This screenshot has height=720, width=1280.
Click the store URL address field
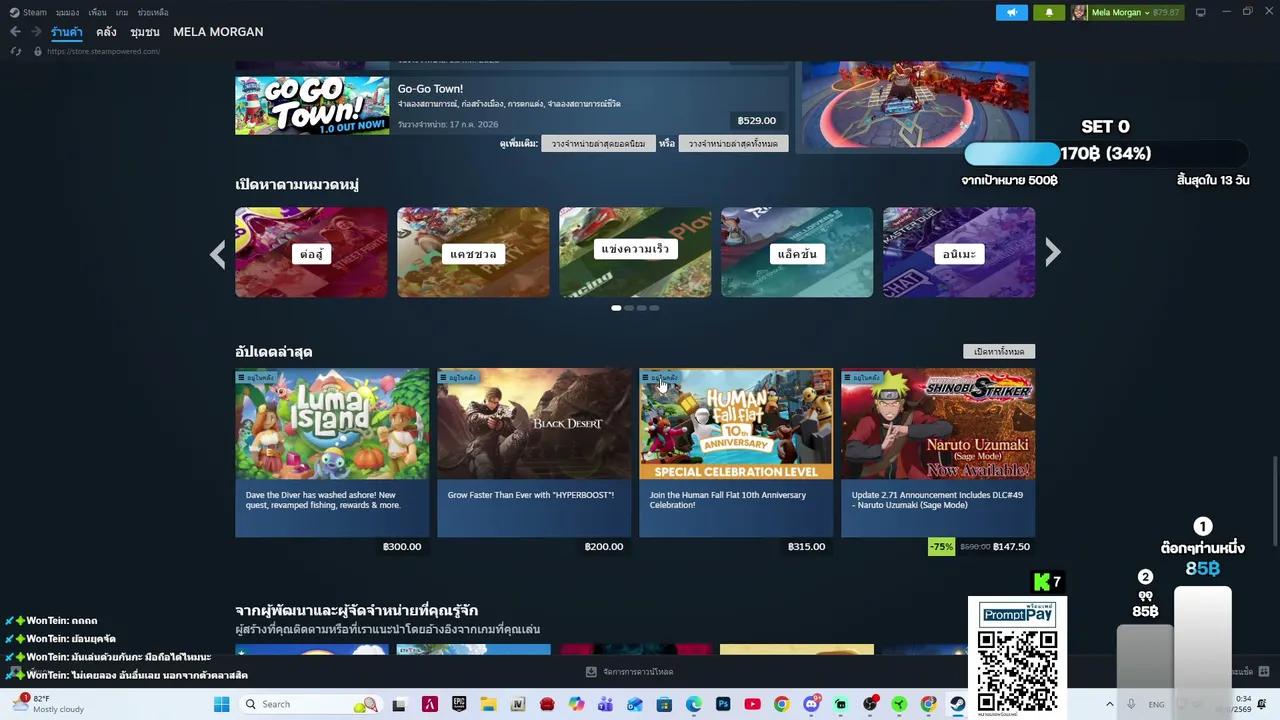click(x=103, y=51)
